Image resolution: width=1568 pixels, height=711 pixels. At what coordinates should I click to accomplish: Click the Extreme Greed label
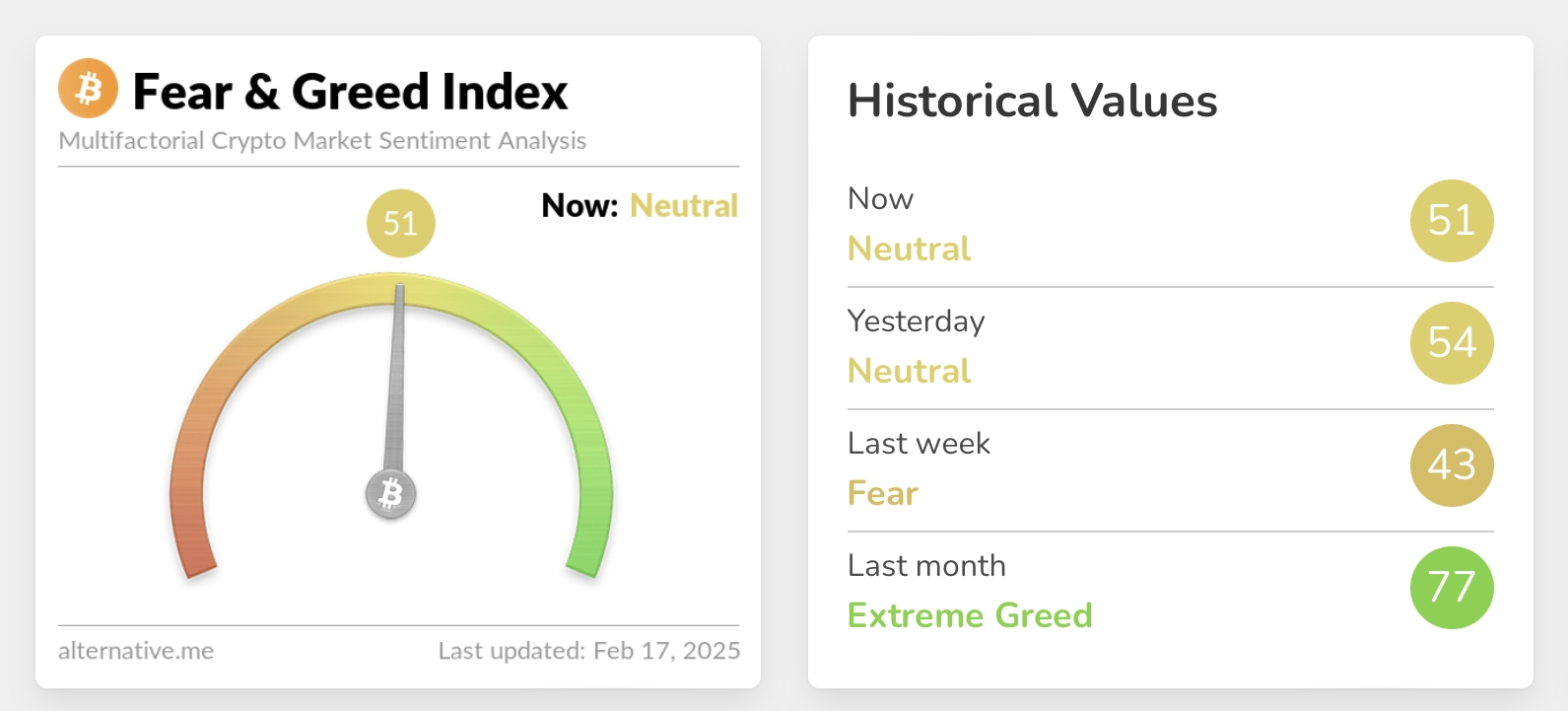pyautogui.click(x=970, y=615)
